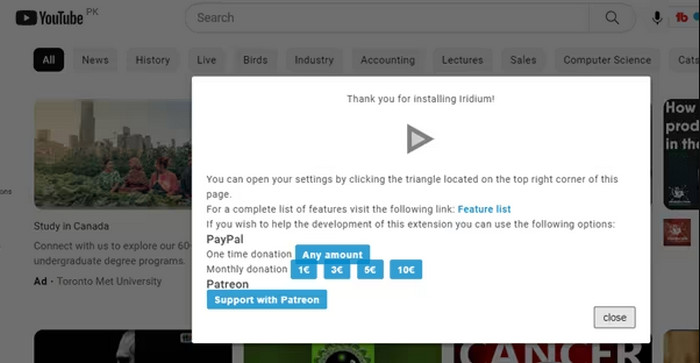Select the All filter chip

tap(49, 60)
